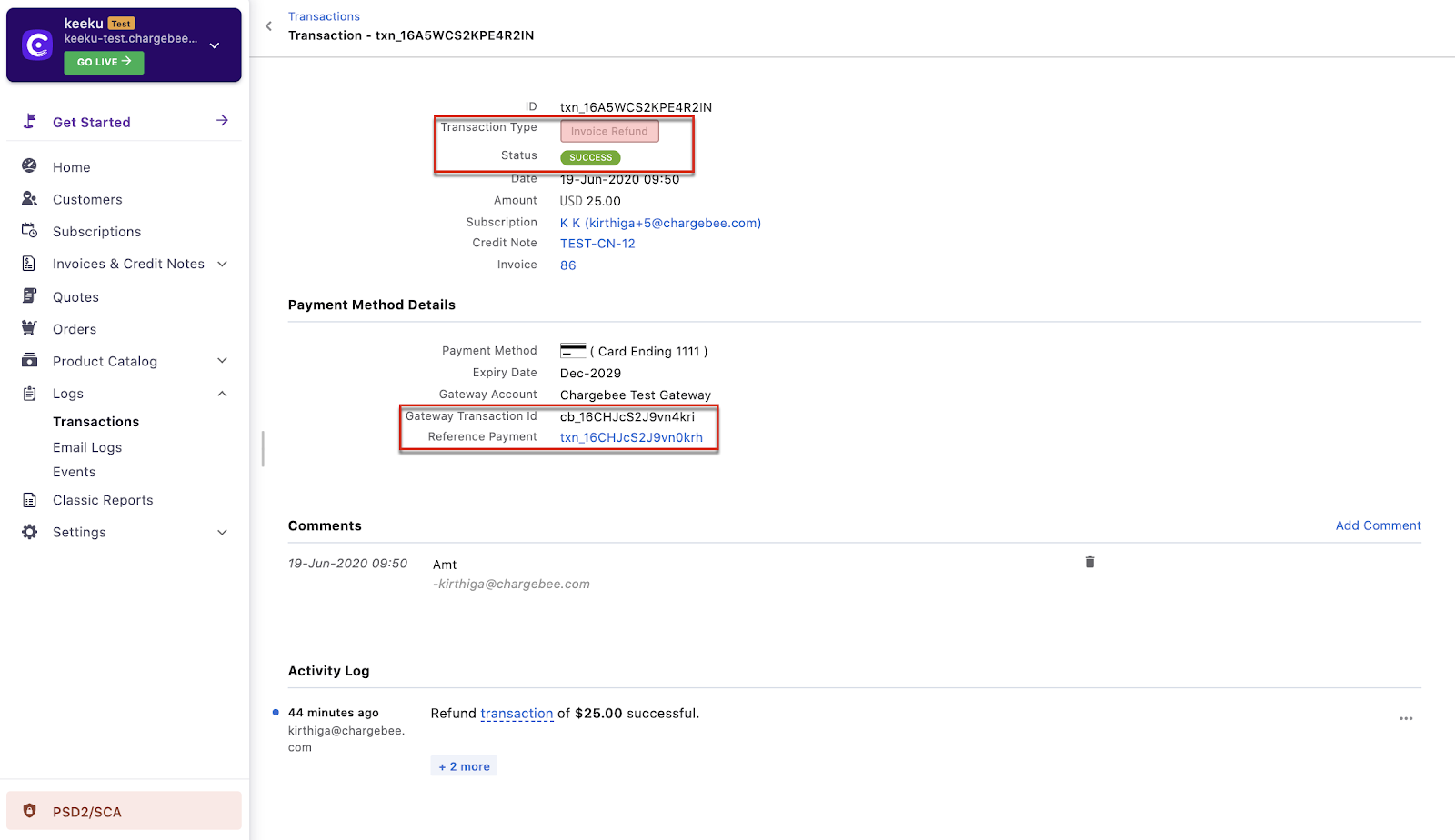Click the Product Catalog icon
1455x840 pixels.
(x=29, y=361)
